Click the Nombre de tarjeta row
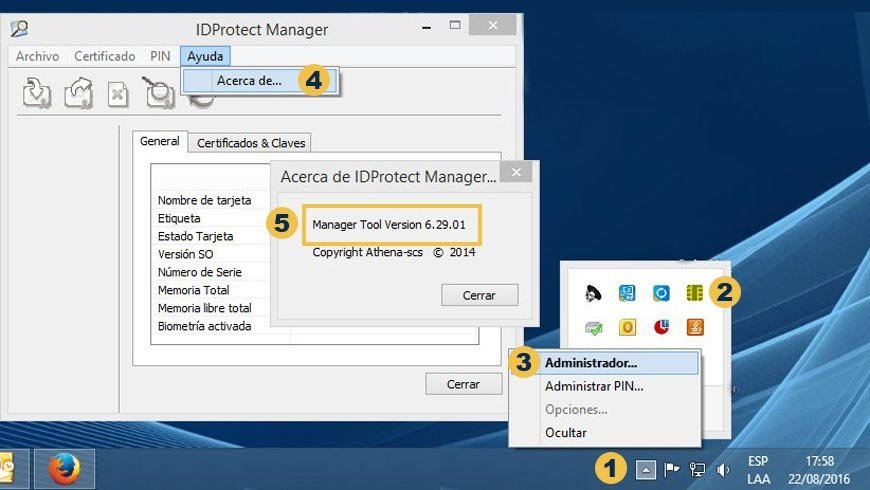Viewport: 870px width, 490px height. point(210,200)
